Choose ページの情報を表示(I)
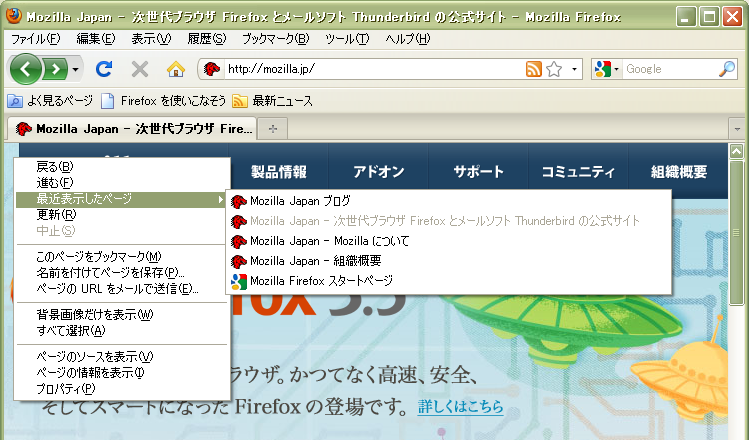Screen dimensions: 749x440 [x=122, y=373]
